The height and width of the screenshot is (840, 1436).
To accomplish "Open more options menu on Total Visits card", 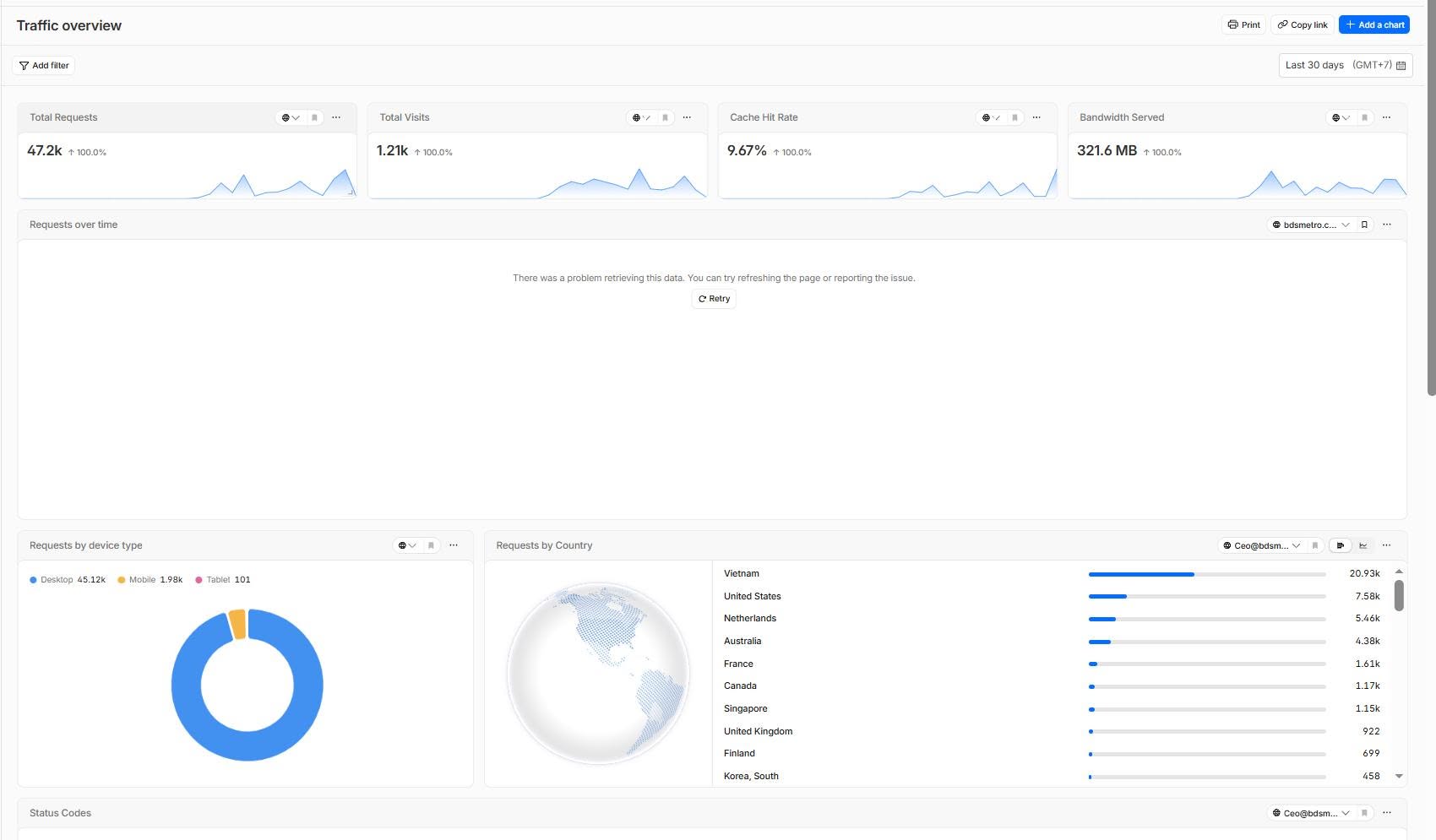I will [687, 117].
